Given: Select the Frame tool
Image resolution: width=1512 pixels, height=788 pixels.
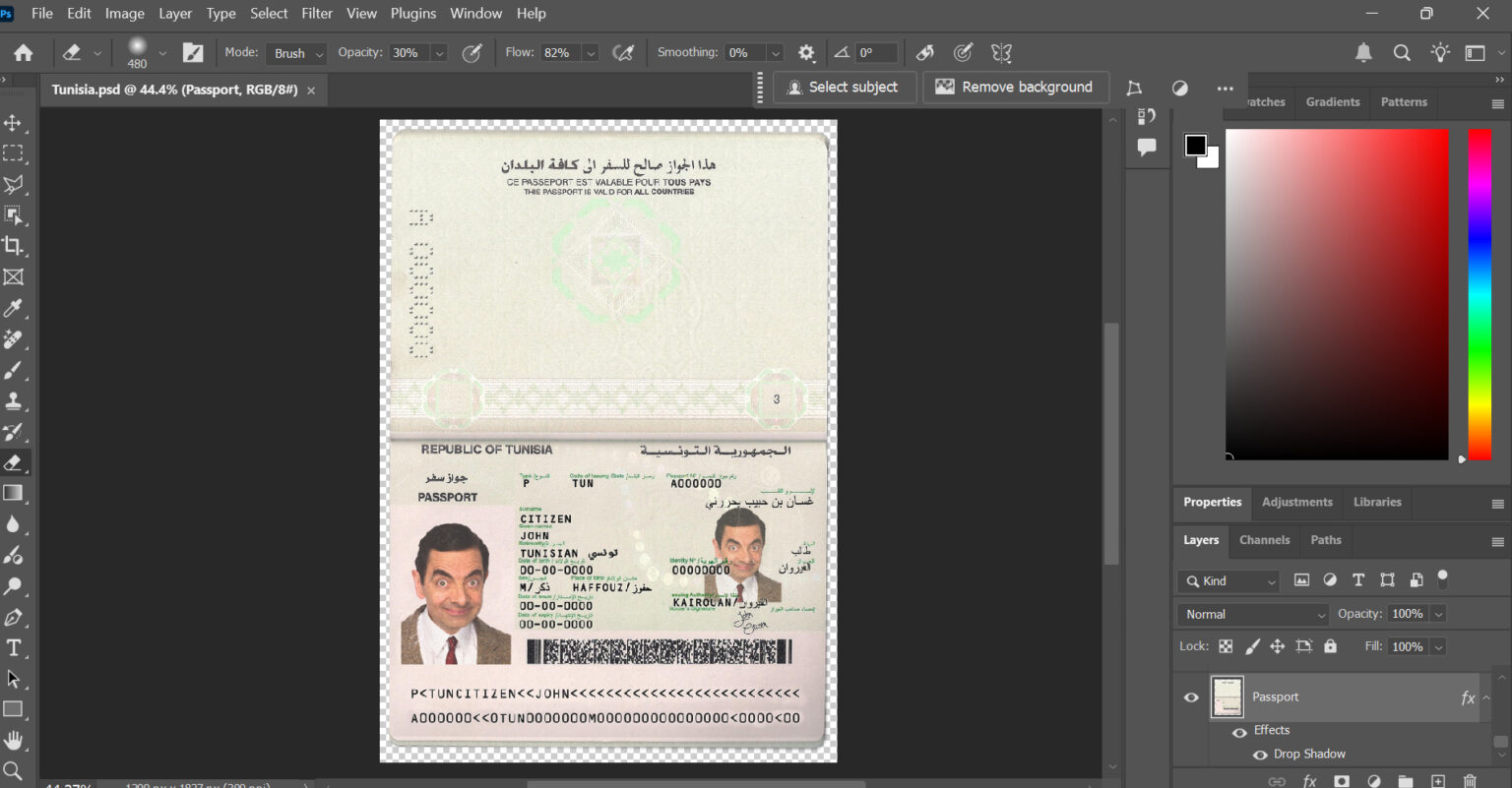Looking at the screenshot, I should tap(13, 277).
